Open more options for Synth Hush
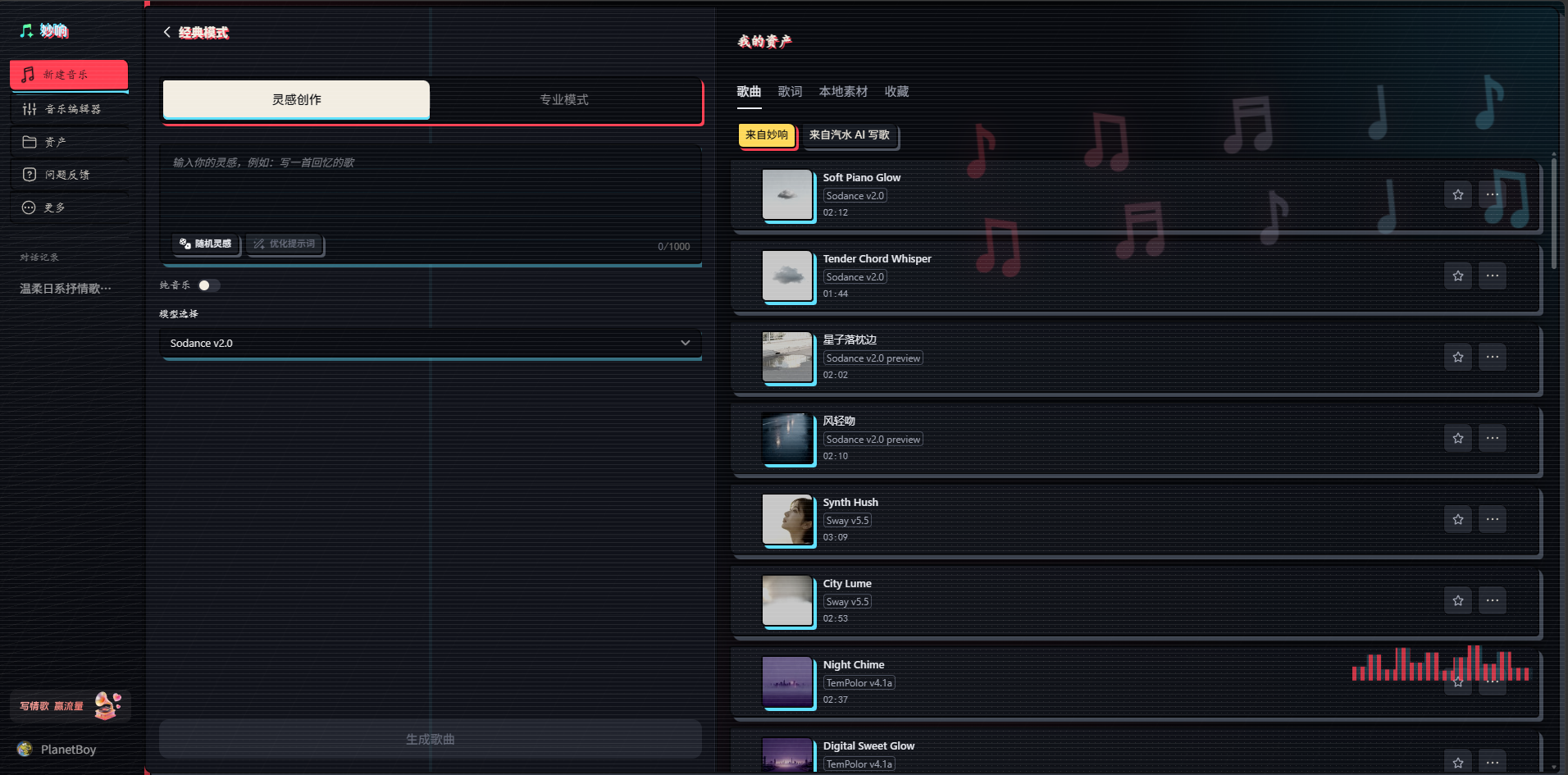 pos(1493,519)
